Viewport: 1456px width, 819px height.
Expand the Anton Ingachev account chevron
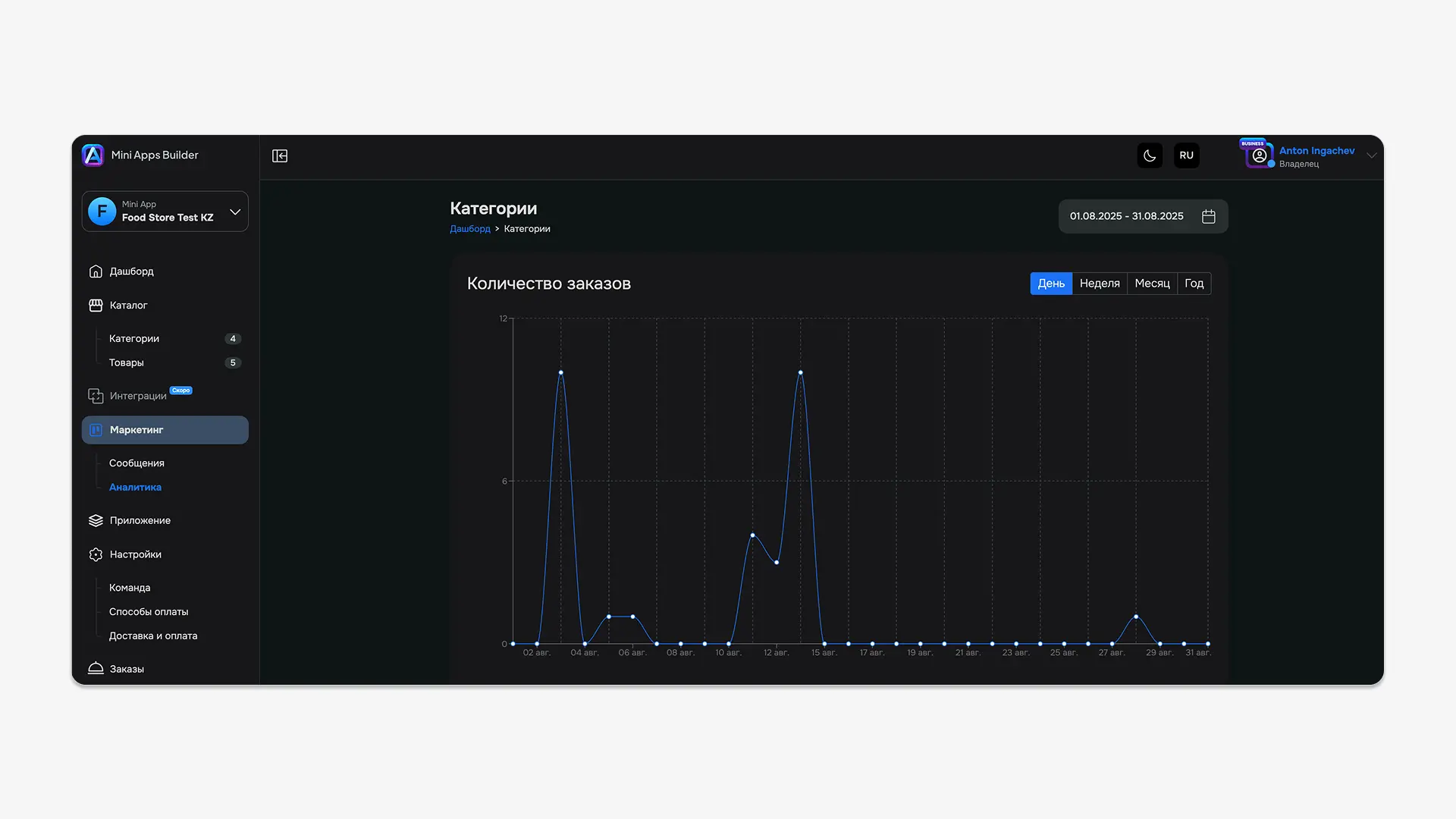(1372, 155)
